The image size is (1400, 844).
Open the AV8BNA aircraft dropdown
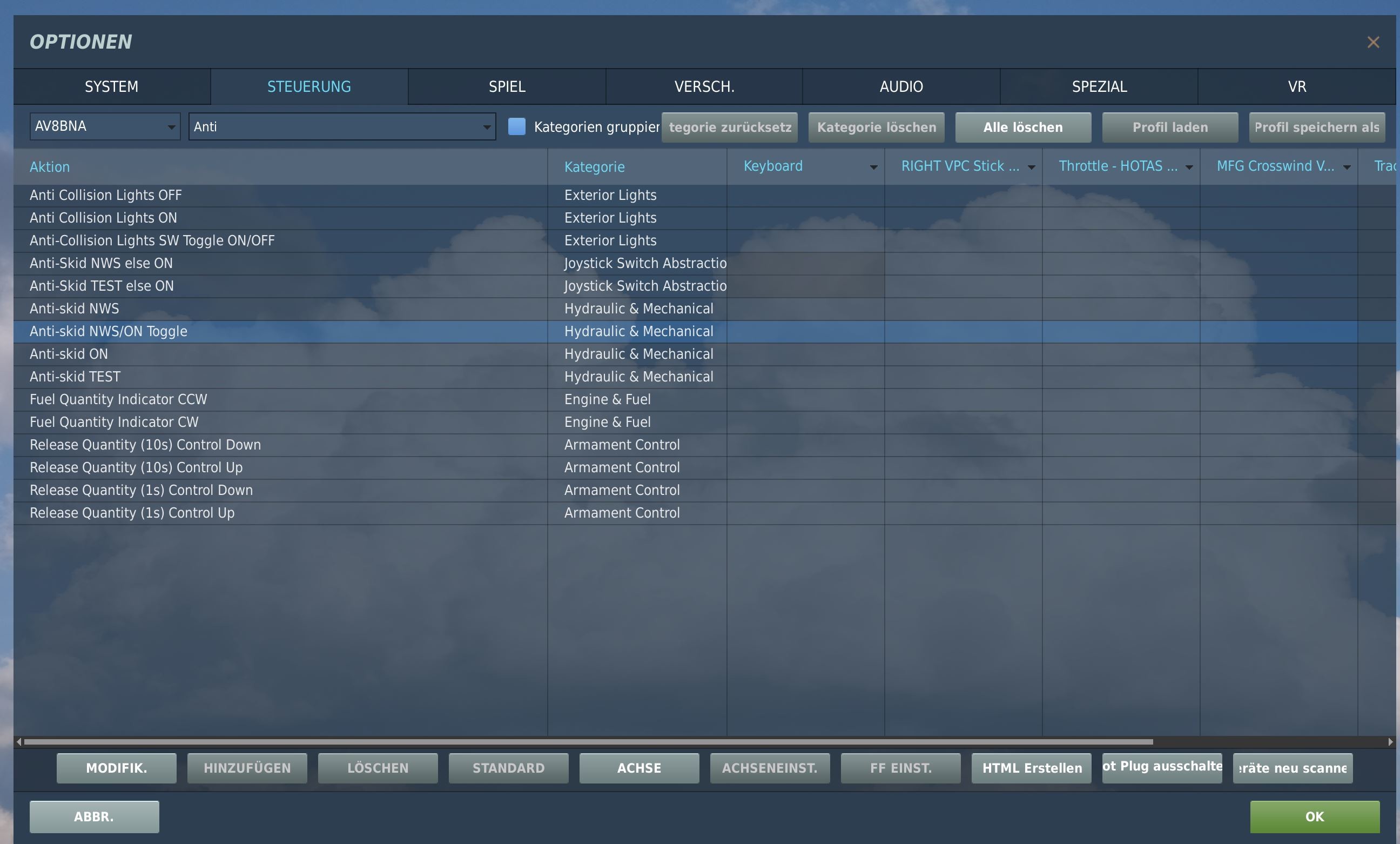[105, 126]
